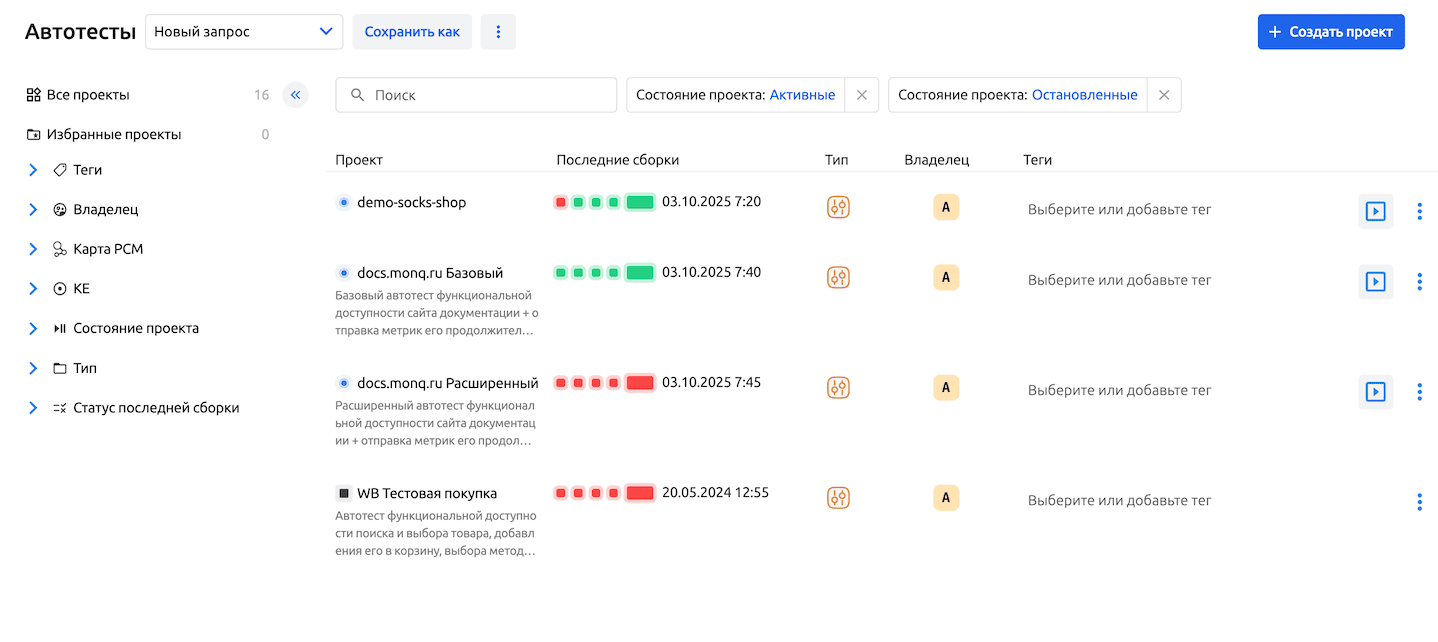The image size is (1438, 642).
Task: Click play button for docs.monq.ru Базовый
Action: [x=1375, y=281]
